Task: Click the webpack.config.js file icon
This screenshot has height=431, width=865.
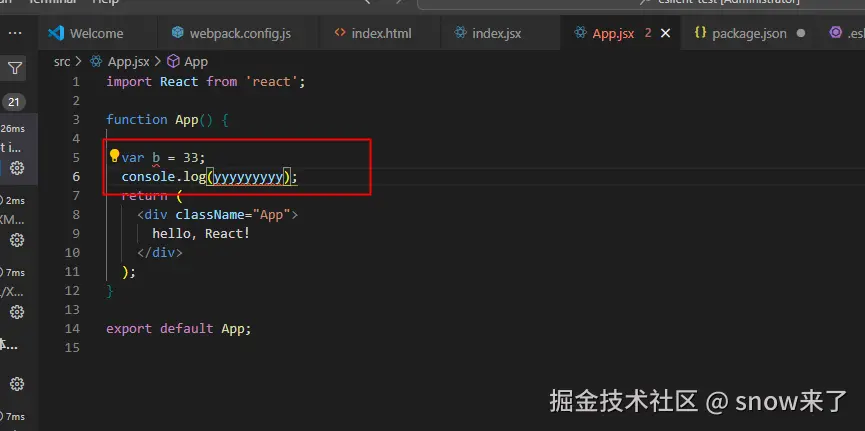Action: pyautogui.click(x=177, y=33)
